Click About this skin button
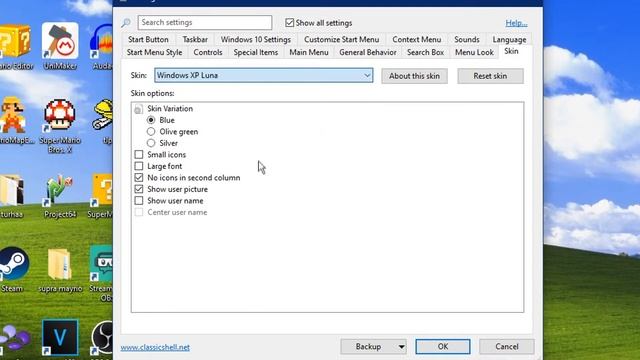640x360 pixels. [x=414, y=76]
